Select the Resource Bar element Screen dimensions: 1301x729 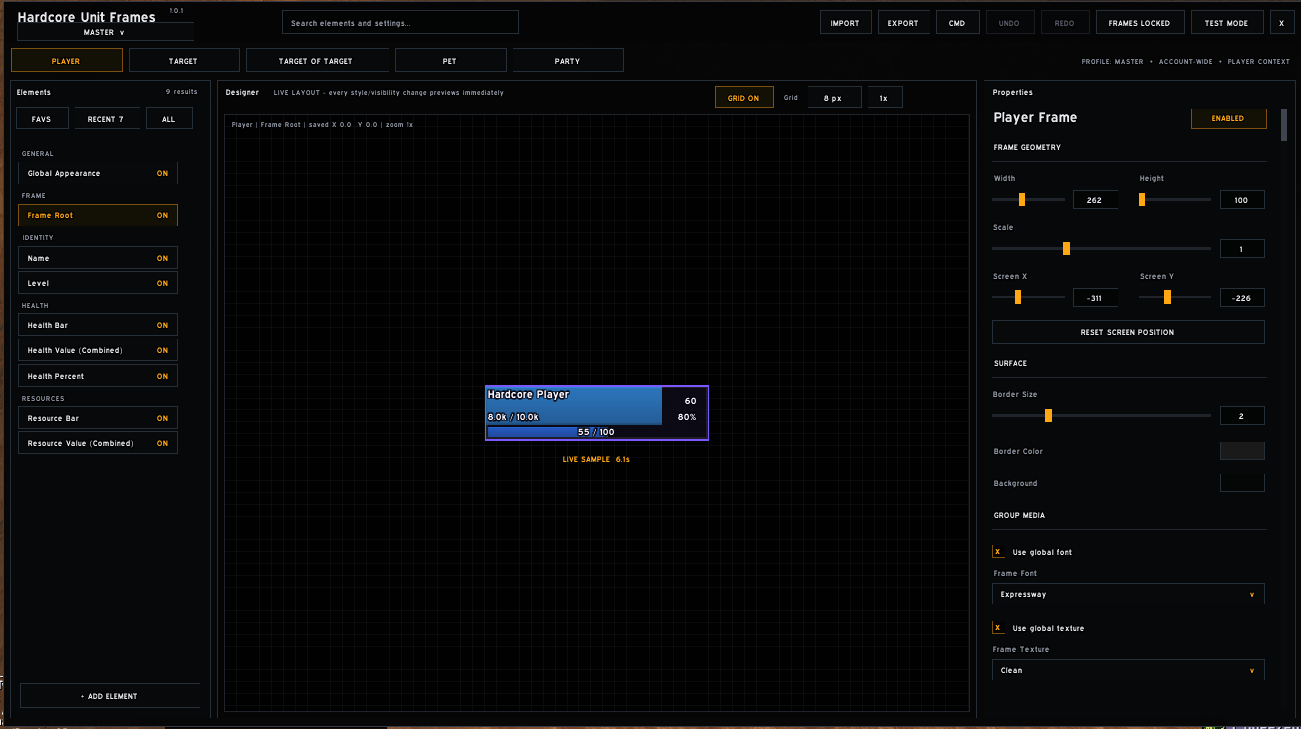(98, 418)
